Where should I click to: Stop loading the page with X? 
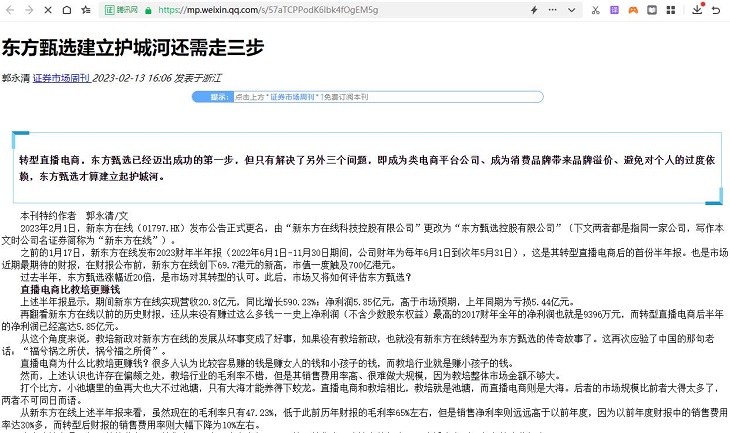[x=47, y=9]
